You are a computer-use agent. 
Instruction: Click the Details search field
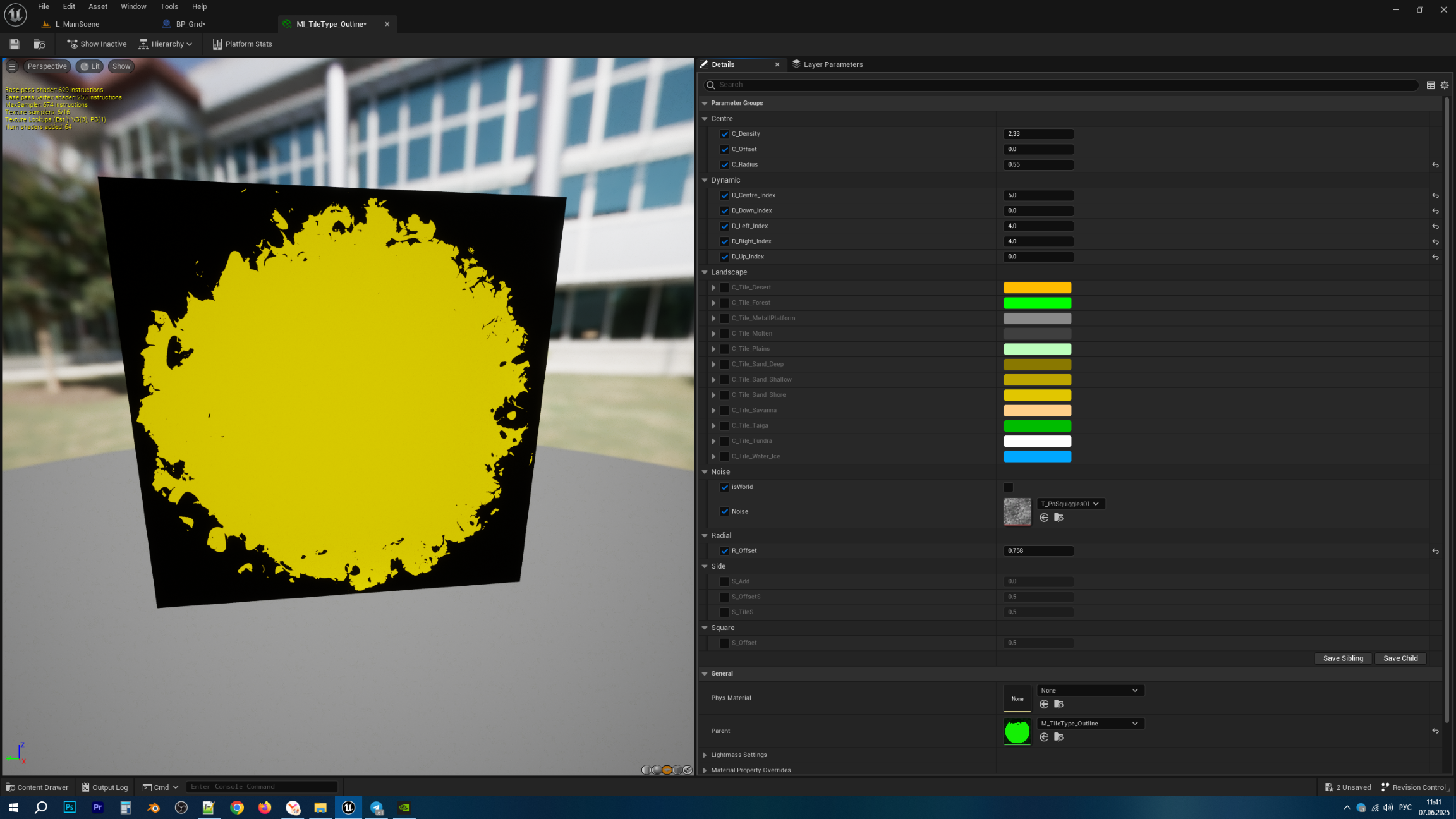pyautogui.click(x=1061, y=85)
